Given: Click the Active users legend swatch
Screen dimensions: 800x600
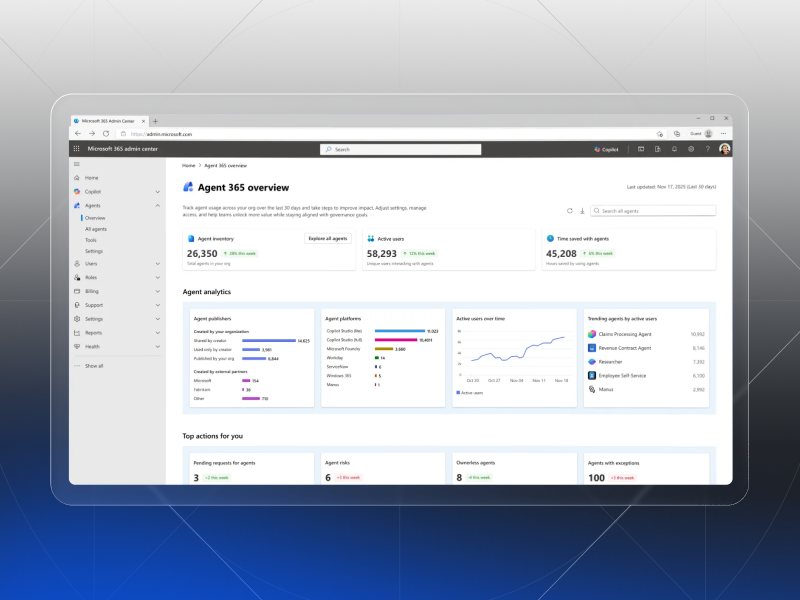Looking at the screenshot, I should 458,392.
